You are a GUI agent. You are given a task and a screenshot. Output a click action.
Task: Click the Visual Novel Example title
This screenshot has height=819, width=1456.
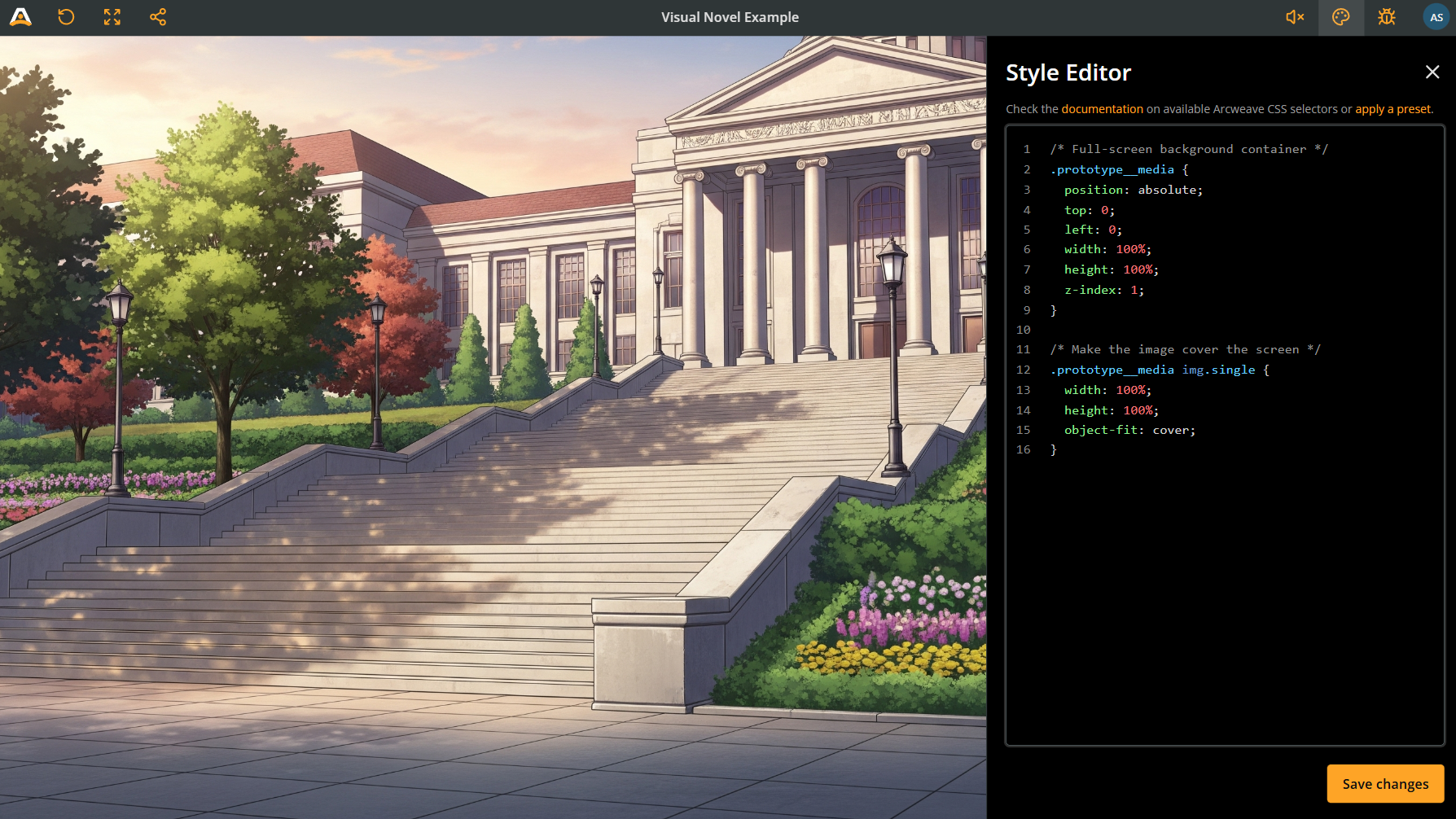pos(730,16)
